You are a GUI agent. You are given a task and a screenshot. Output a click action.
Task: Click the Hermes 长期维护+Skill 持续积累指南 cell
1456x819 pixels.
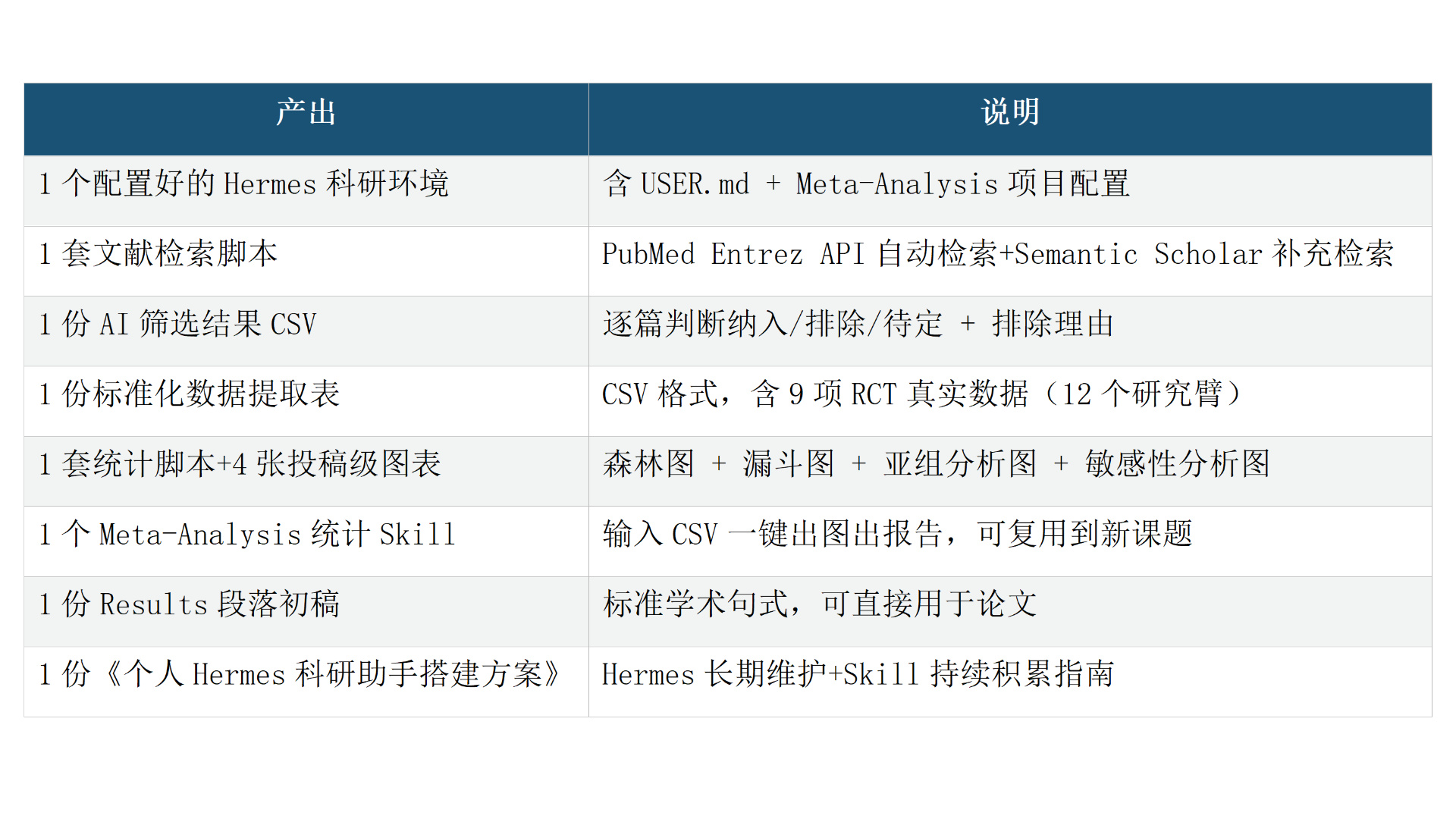(858, 674)
